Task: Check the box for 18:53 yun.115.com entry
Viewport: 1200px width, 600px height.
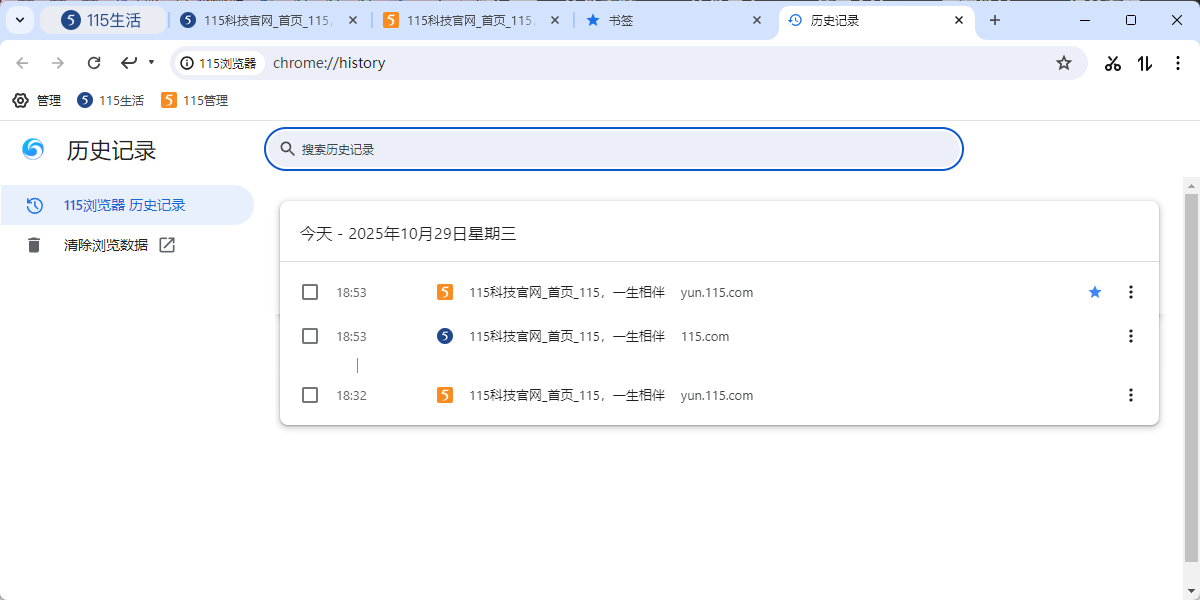Action: [x=310, y=292]
